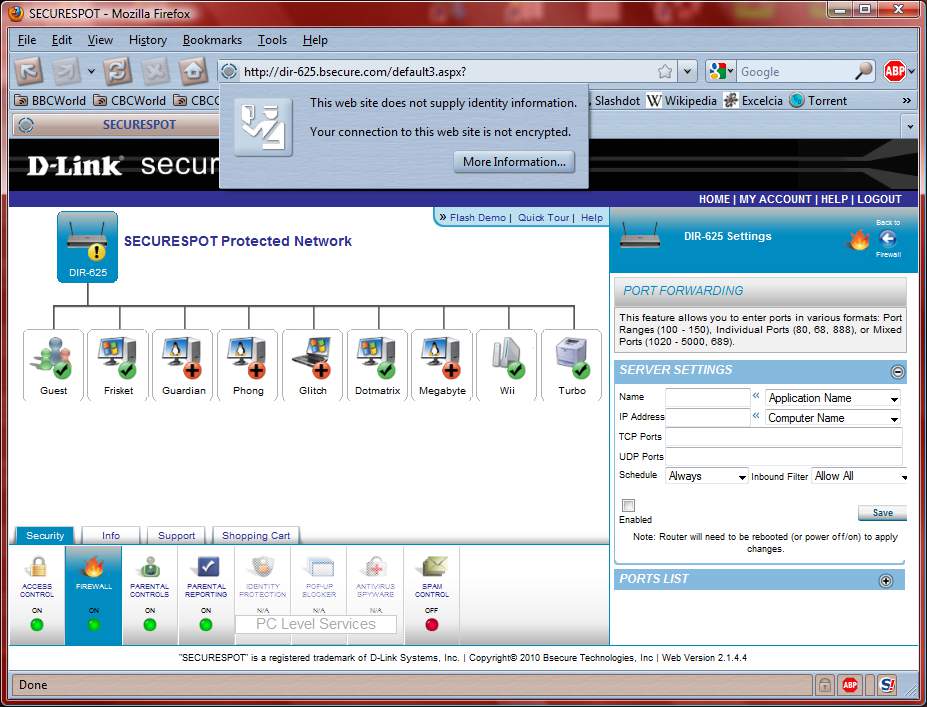Select the Wii device icon
This screenshot has width=927, height=707.
[x=507, y=365]
